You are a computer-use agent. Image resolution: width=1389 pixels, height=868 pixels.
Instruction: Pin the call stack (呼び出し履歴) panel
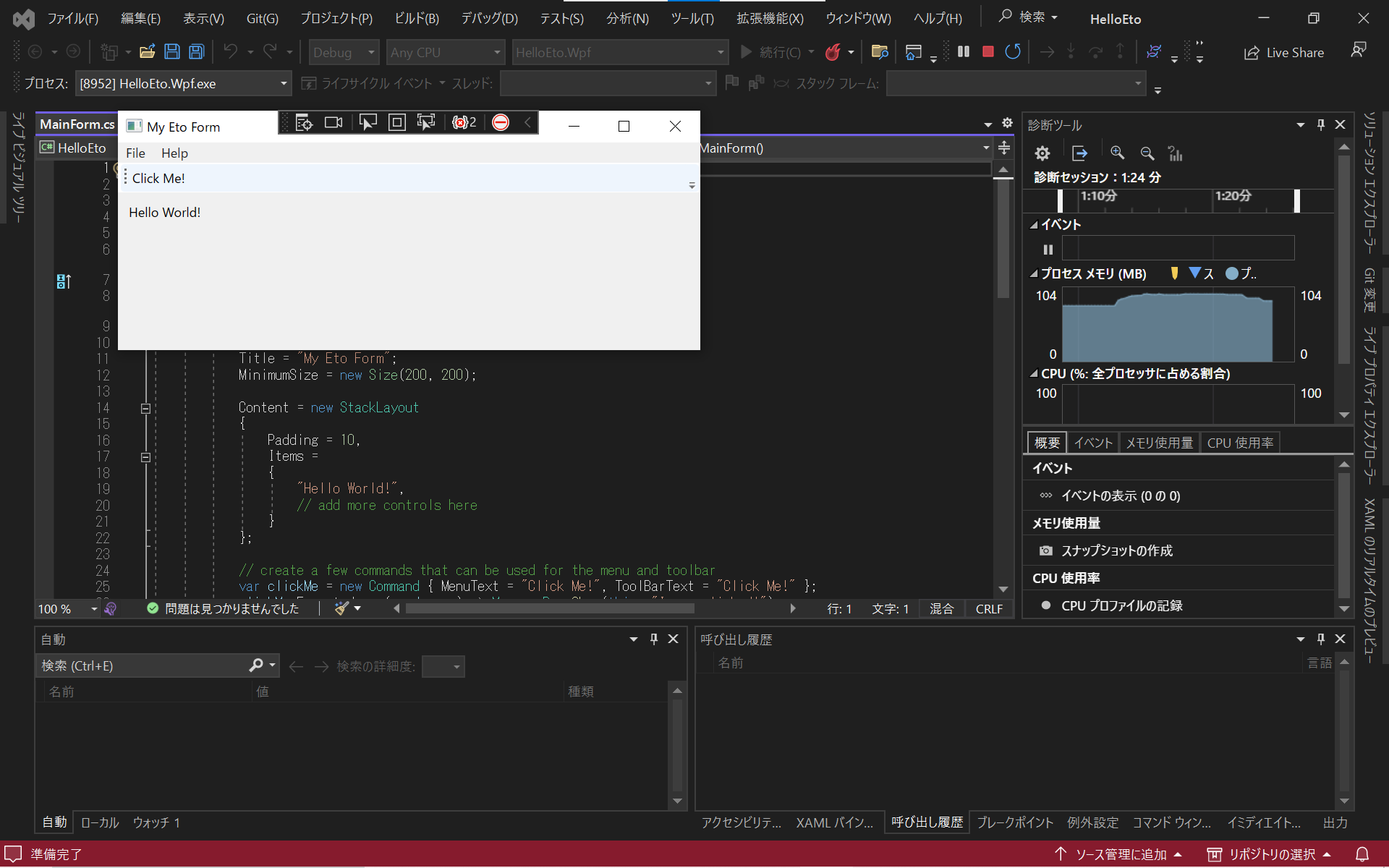(x=1320, y=639)
